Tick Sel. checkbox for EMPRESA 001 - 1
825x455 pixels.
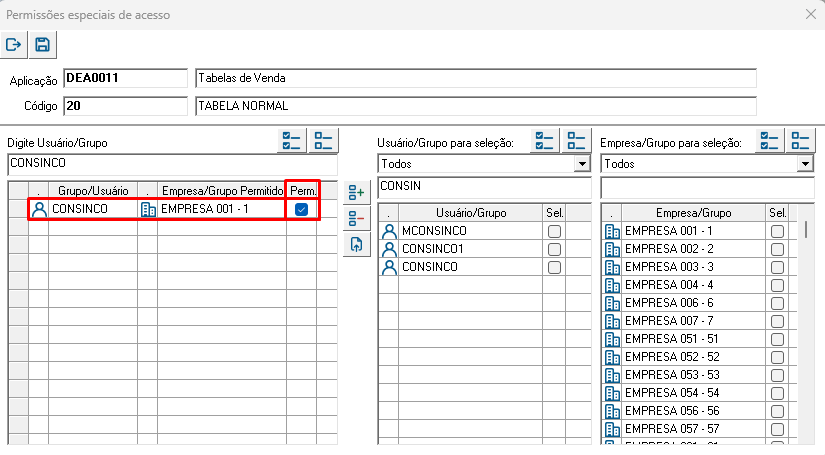(x=777, y=231)
